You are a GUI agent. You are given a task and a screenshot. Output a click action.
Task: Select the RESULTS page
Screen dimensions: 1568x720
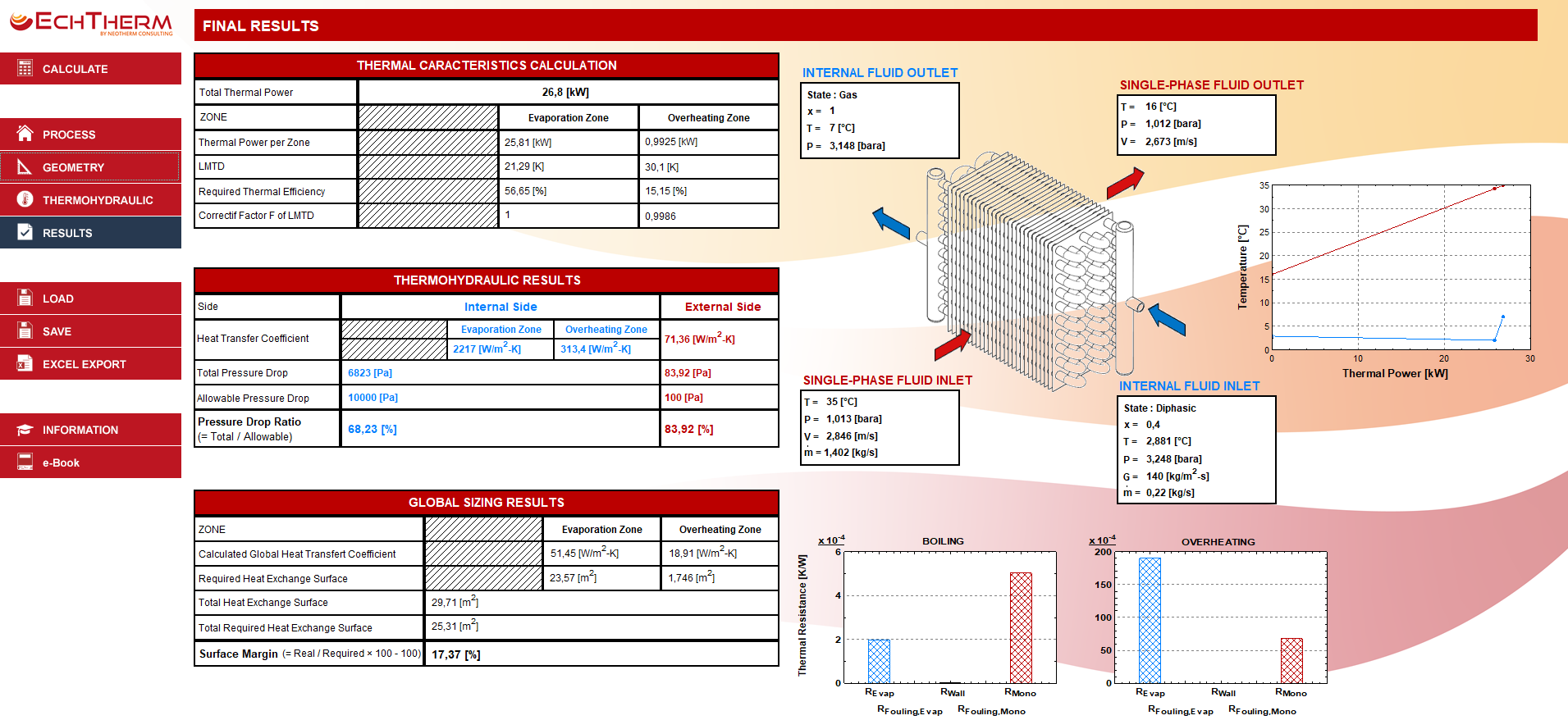point(90,233)
